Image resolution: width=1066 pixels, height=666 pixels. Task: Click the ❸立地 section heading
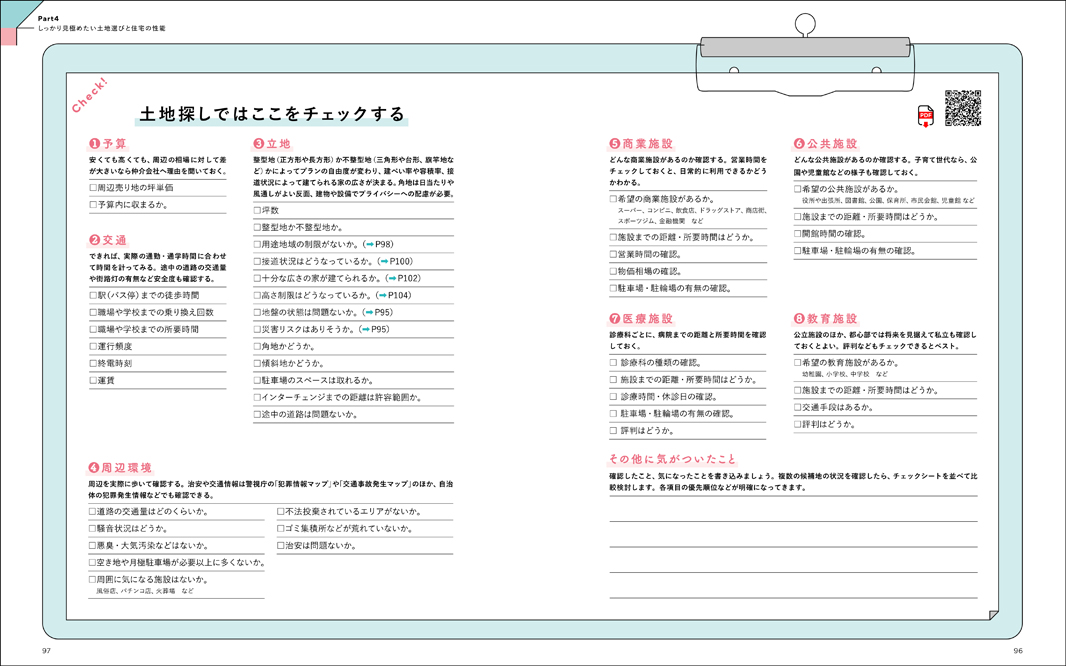coord(272,144)
